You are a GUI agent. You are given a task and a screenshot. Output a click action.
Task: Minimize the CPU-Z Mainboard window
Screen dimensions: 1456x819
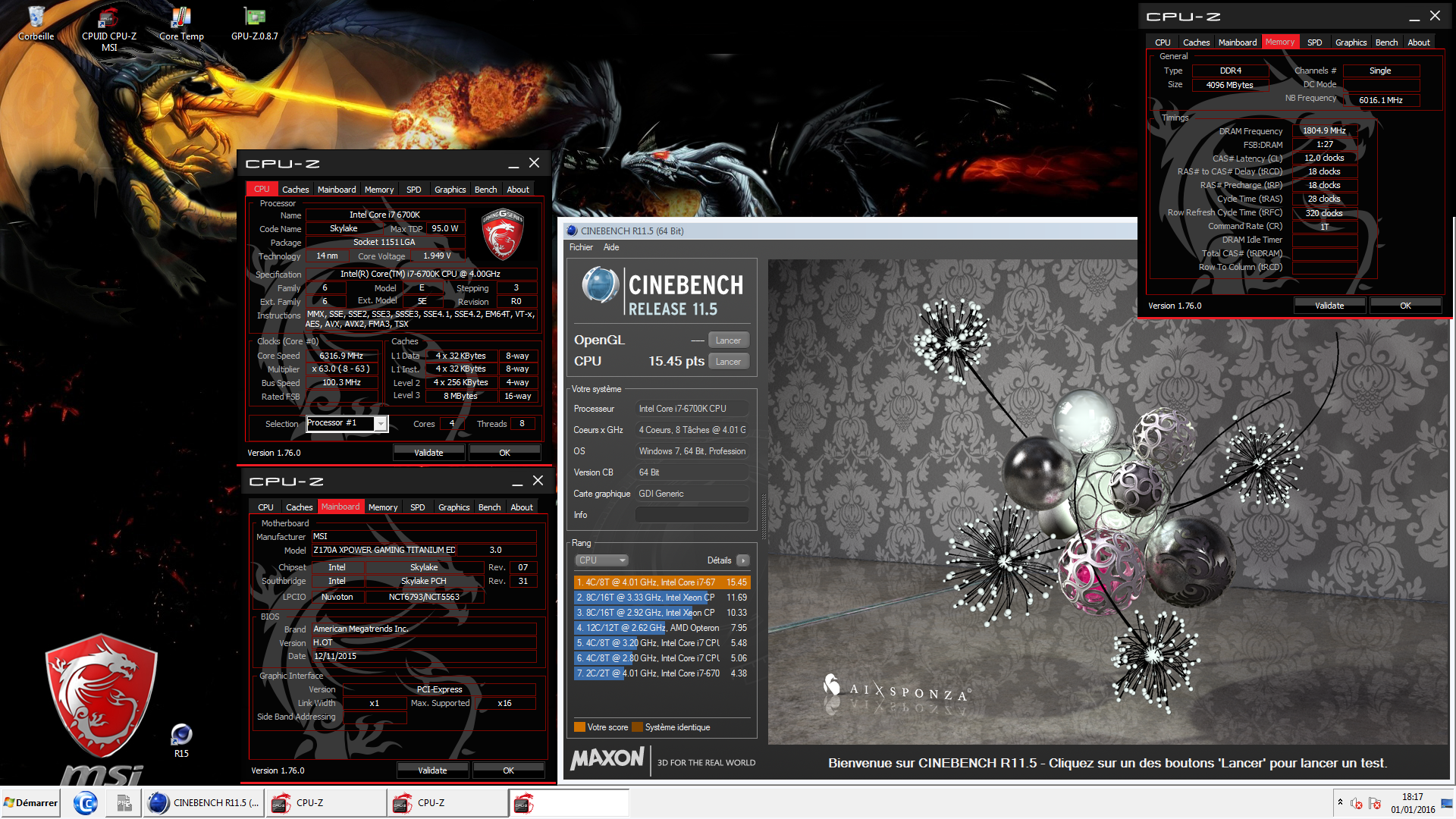517,482
